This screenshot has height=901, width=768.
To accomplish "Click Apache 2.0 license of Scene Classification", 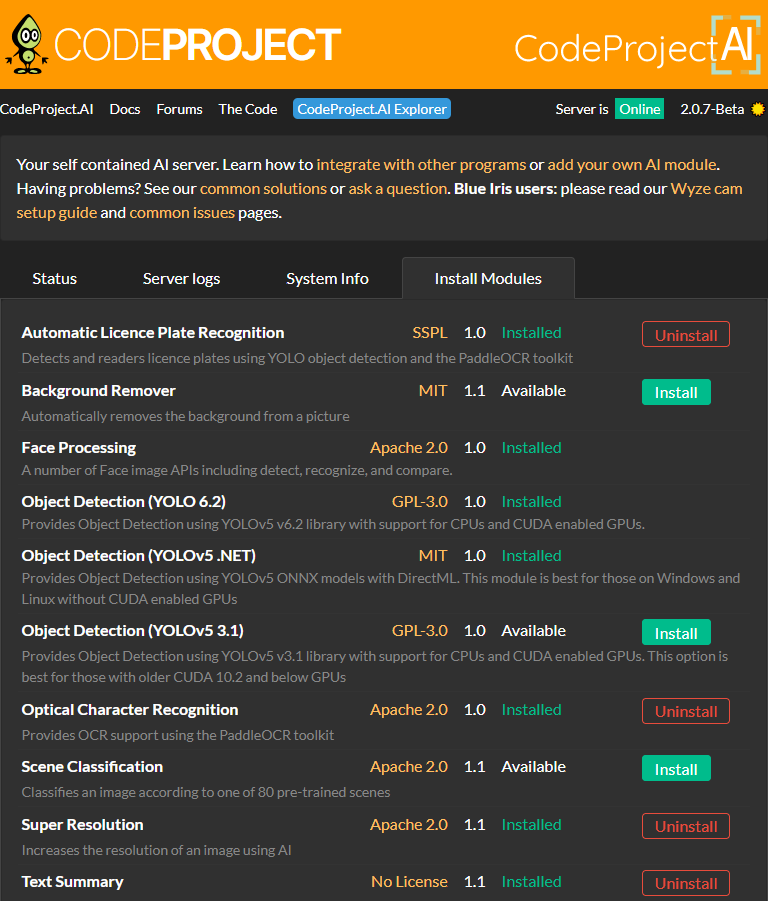I will (409, 767).
